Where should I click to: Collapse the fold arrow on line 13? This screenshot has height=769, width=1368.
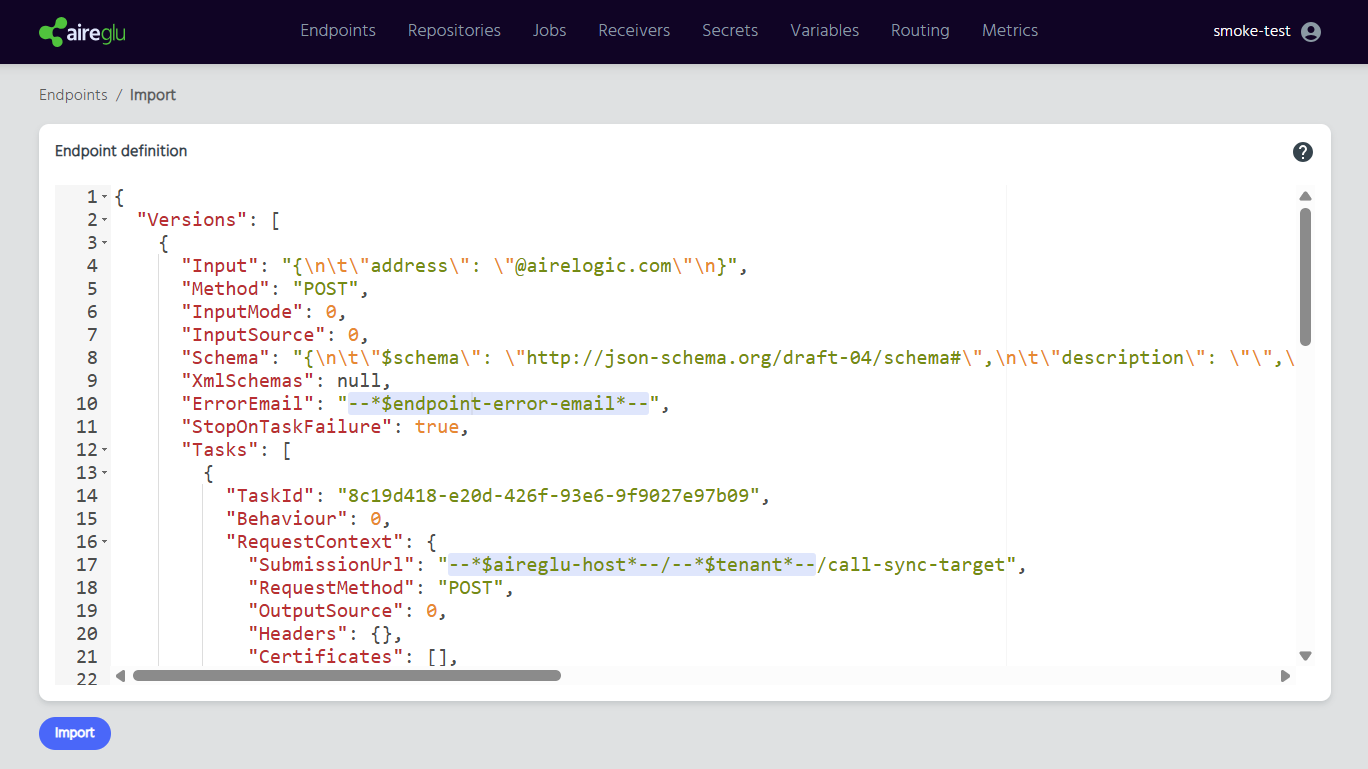[104, 473]
